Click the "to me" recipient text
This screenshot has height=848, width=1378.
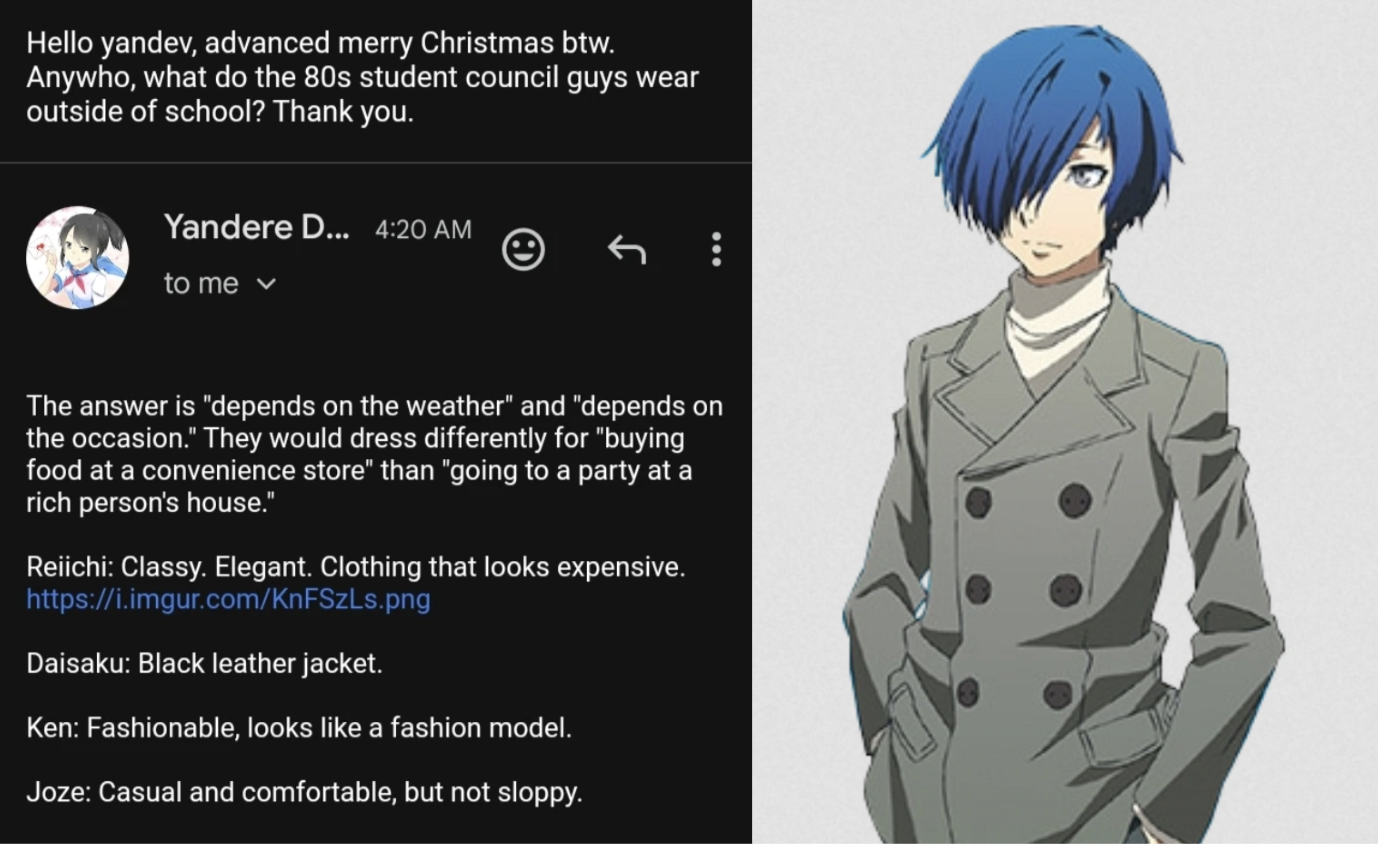[201, 284]
